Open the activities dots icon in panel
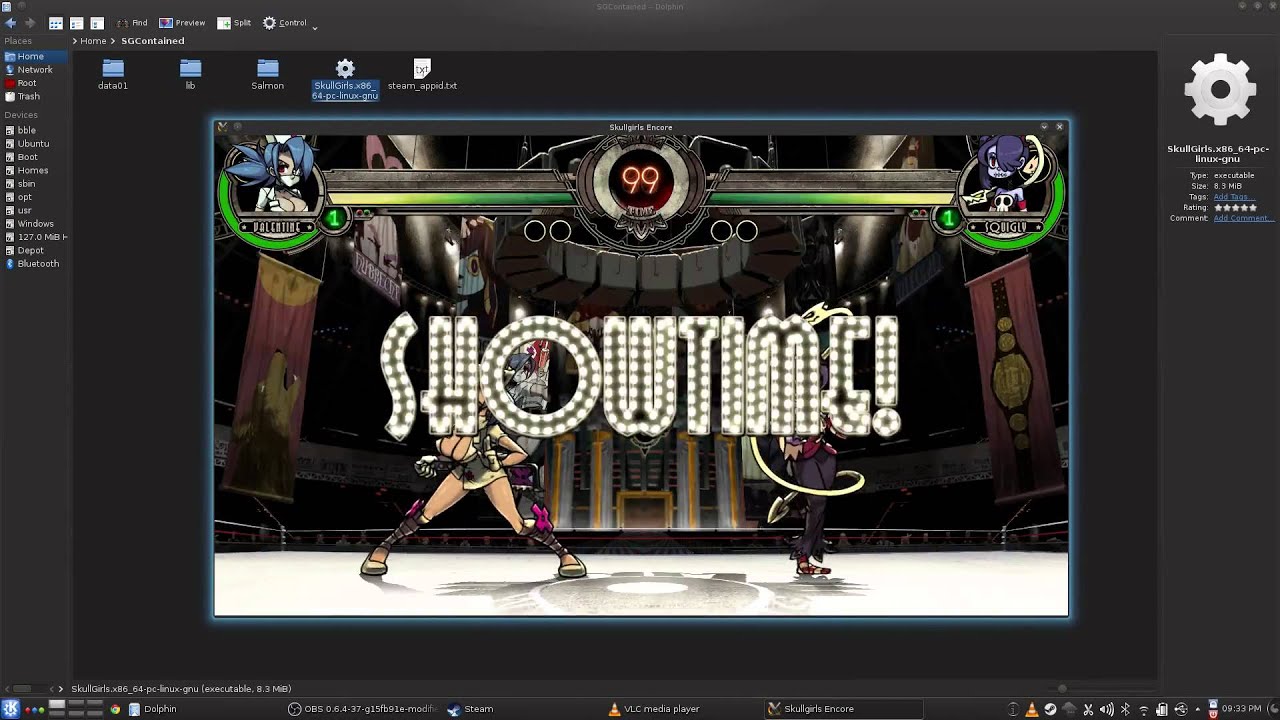Screen dimensions: 1280x720 point(35,709)
